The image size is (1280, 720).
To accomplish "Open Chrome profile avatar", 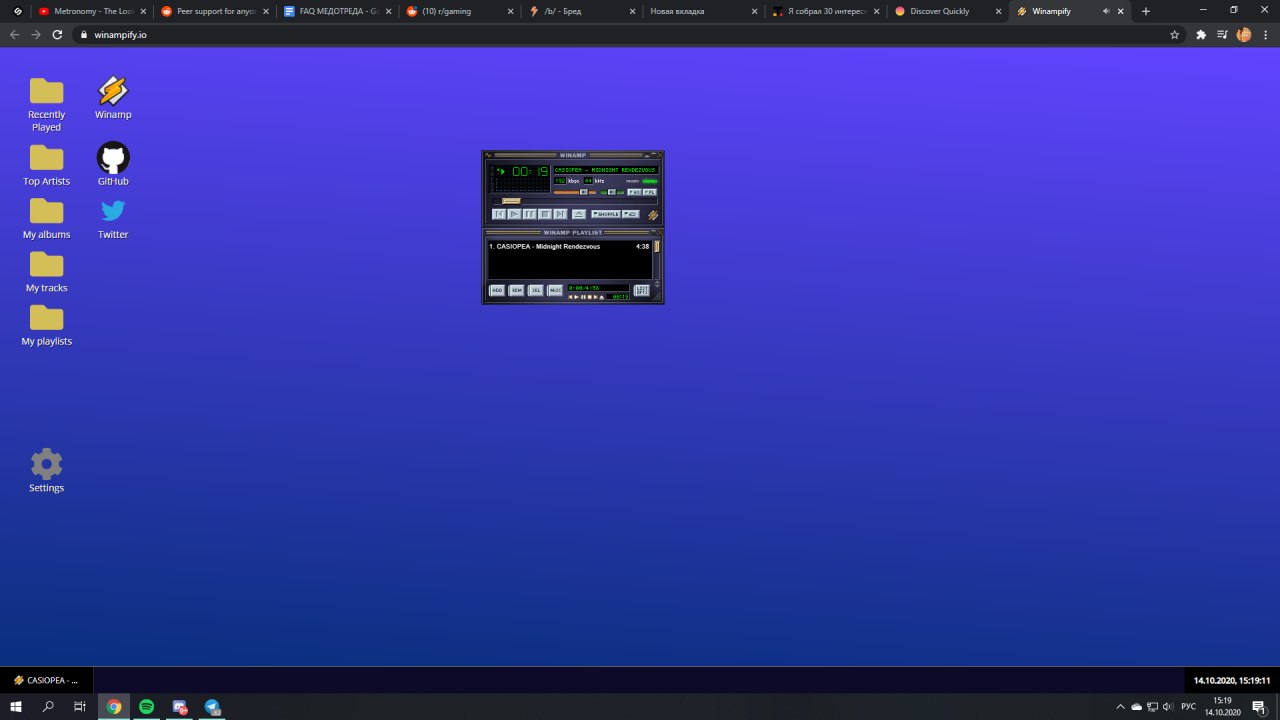I will [1244, 34].
